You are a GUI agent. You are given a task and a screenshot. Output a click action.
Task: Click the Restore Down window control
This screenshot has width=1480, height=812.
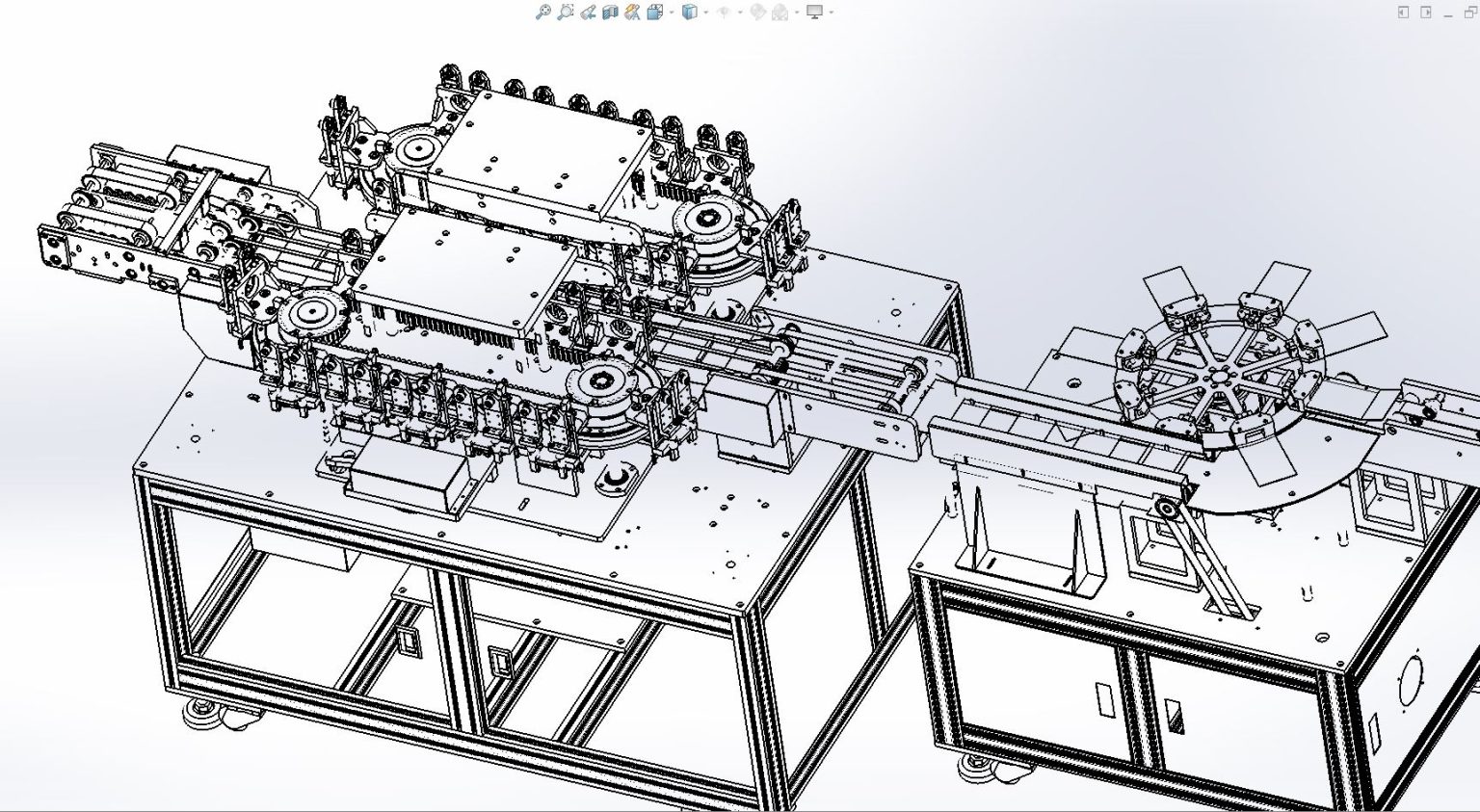pos(1469,12)
